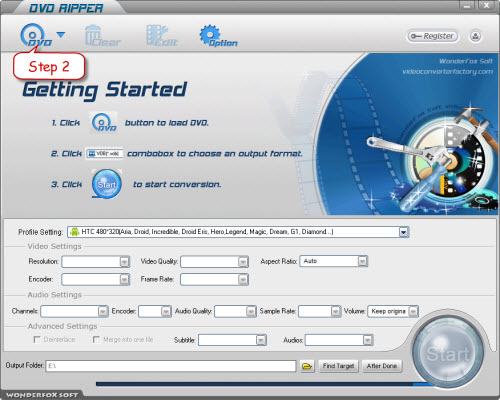The width and height of the screenshot is (500, 400).
Task: Open the DVD button dropdown arrow
Action: [x=61, y=35]
